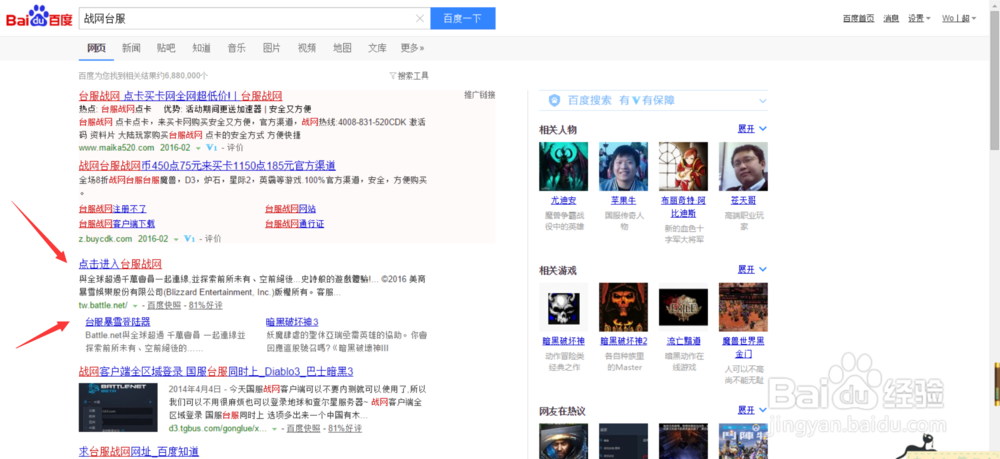Switch to the 文库 tab
The image size is (1000, 459).
[377, 48]
